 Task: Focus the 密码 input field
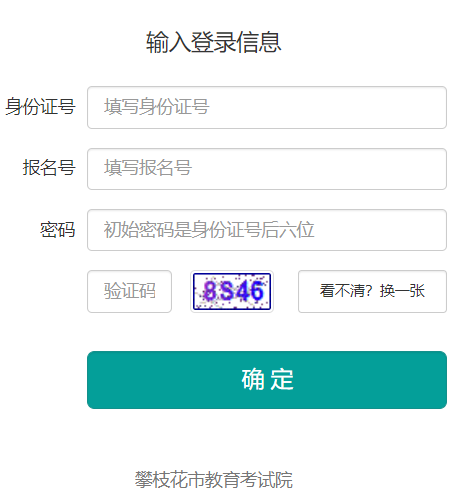[267, 230]
